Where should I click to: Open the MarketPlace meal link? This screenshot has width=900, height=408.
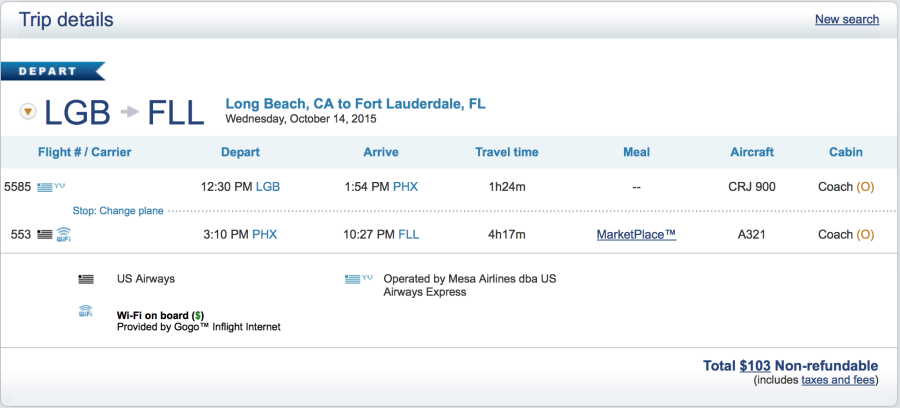636,235
